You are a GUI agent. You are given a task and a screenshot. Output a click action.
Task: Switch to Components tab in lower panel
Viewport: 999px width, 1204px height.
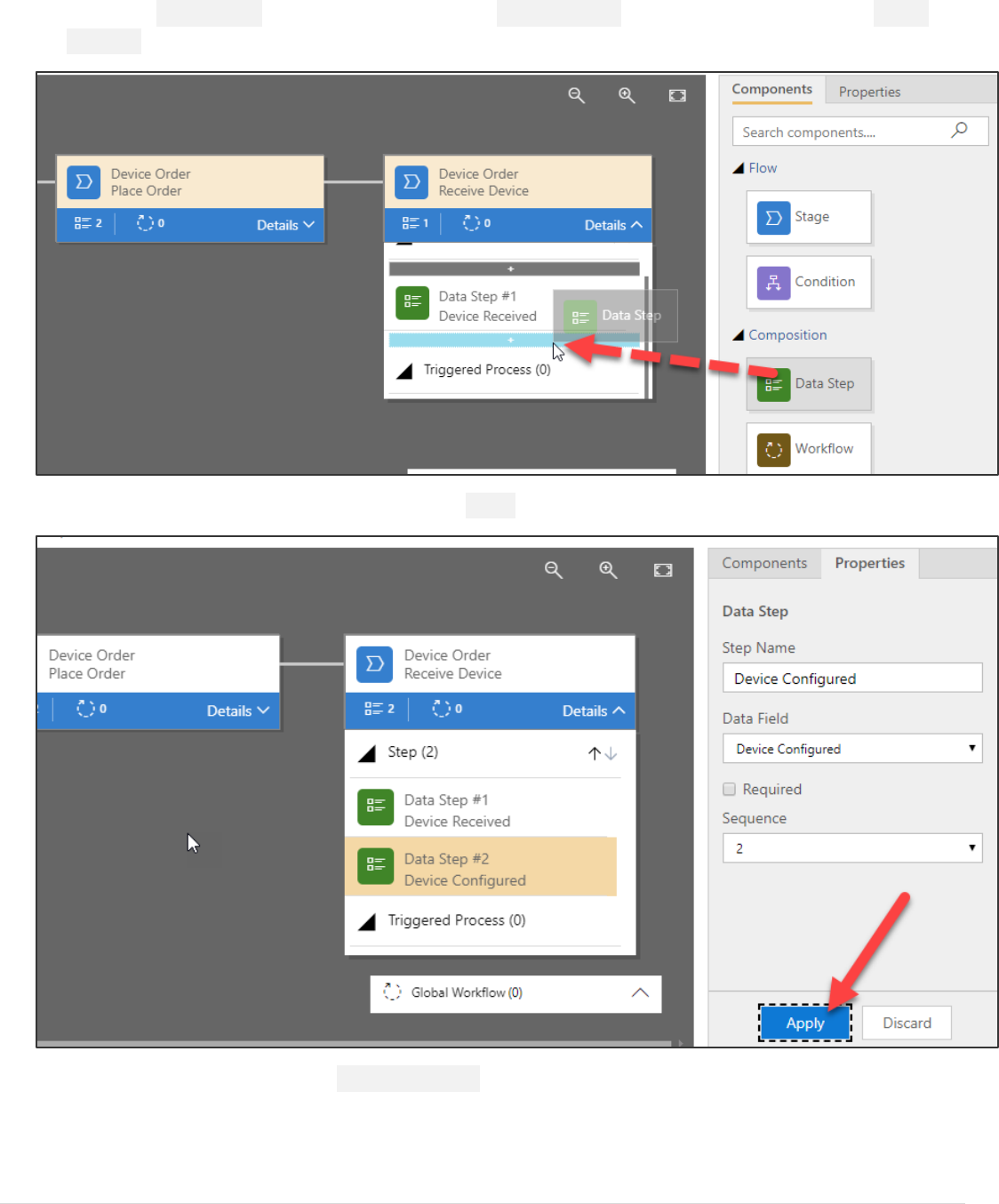pos(764,563)
